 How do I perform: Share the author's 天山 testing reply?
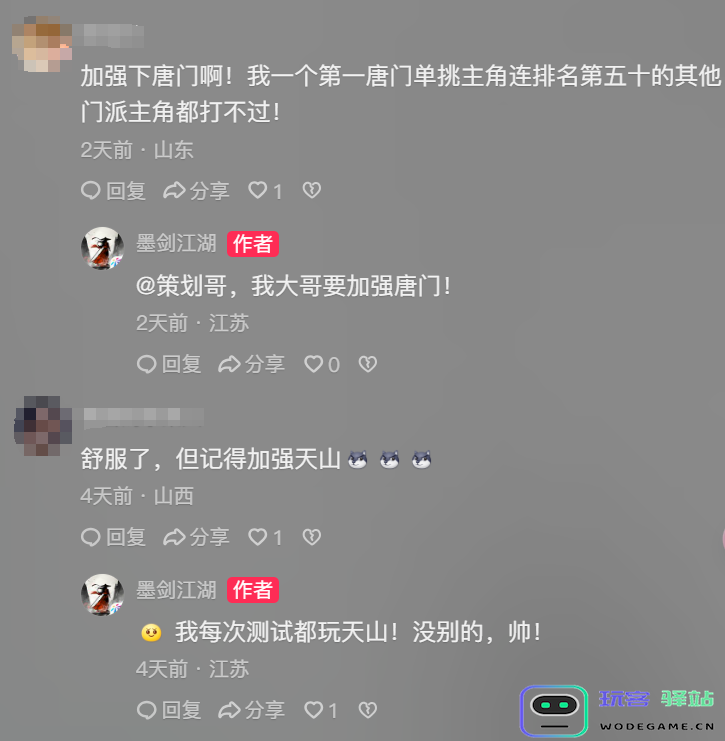(251, 710)
